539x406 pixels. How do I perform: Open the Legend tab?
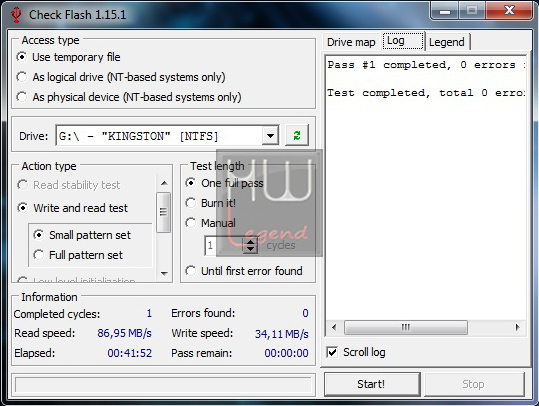click(447, 42)
